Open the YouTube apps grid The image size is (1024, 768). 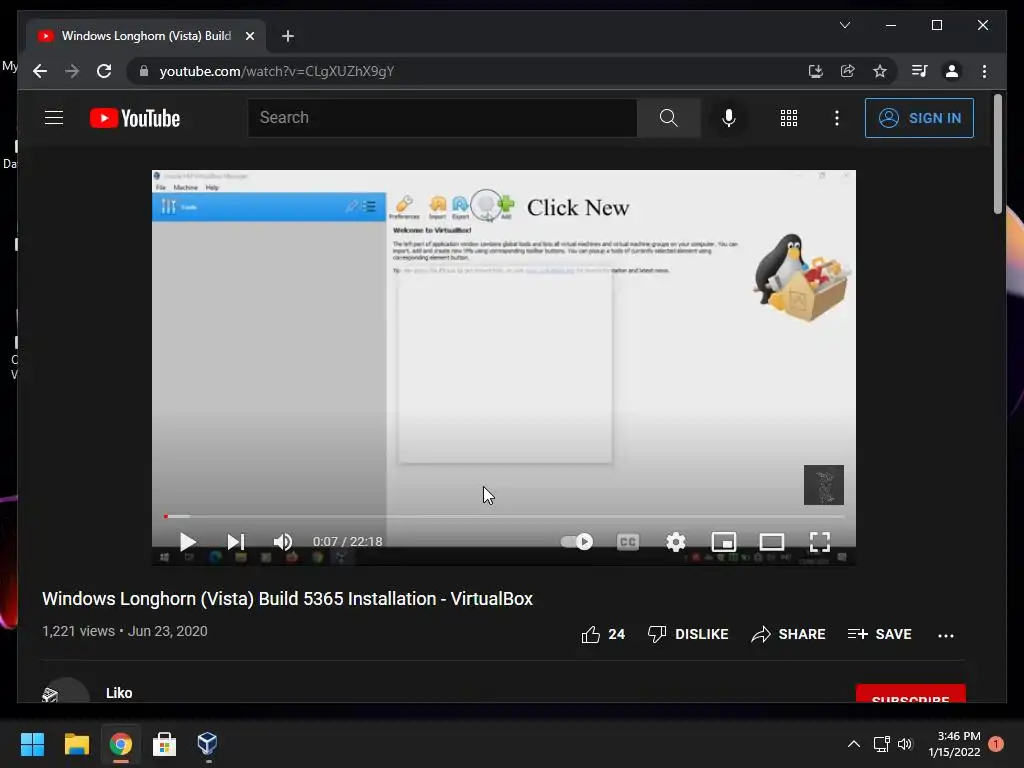788,118
